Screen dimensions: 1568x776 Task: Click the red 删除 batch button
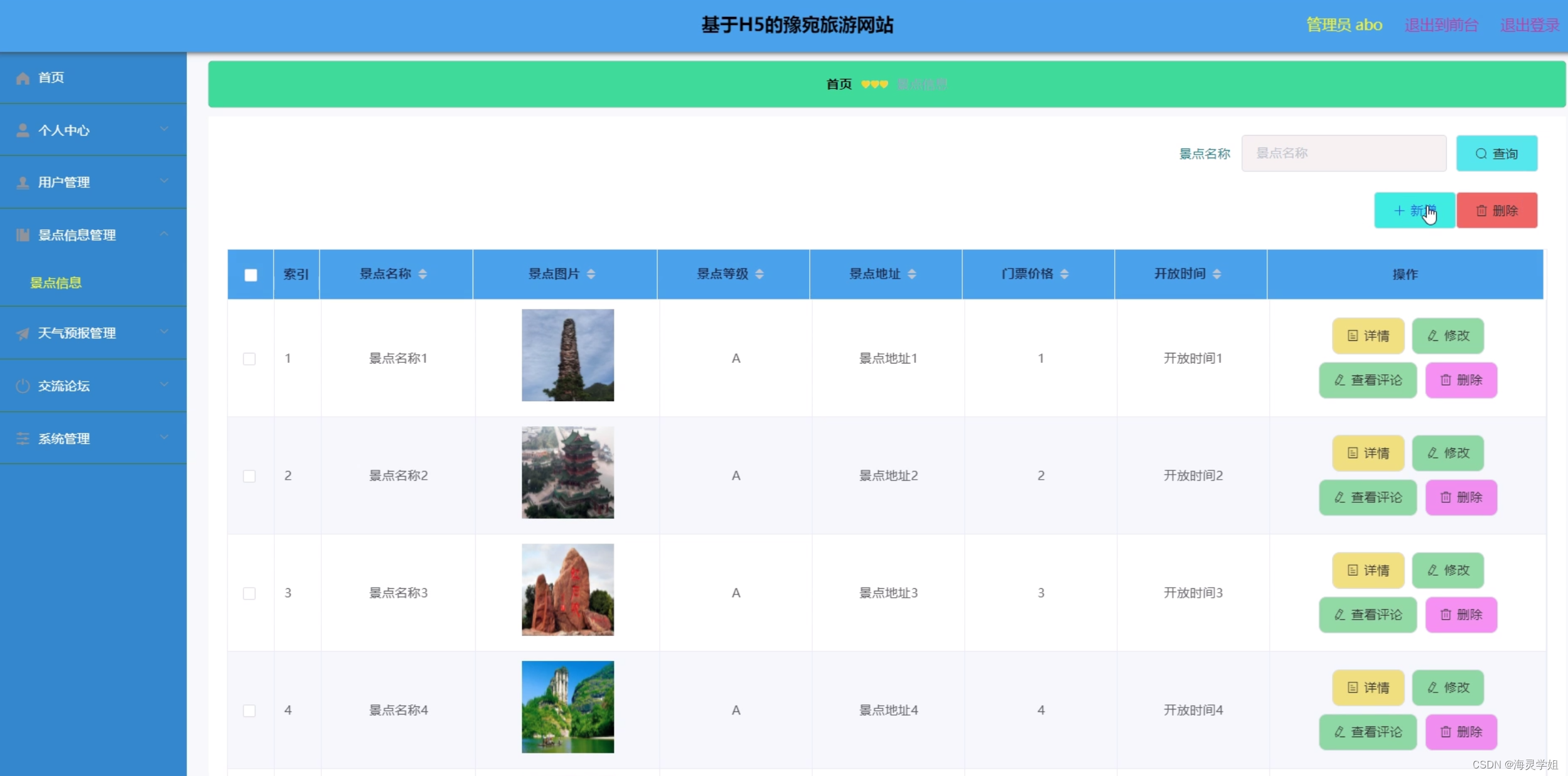(x=1496, y=210)
